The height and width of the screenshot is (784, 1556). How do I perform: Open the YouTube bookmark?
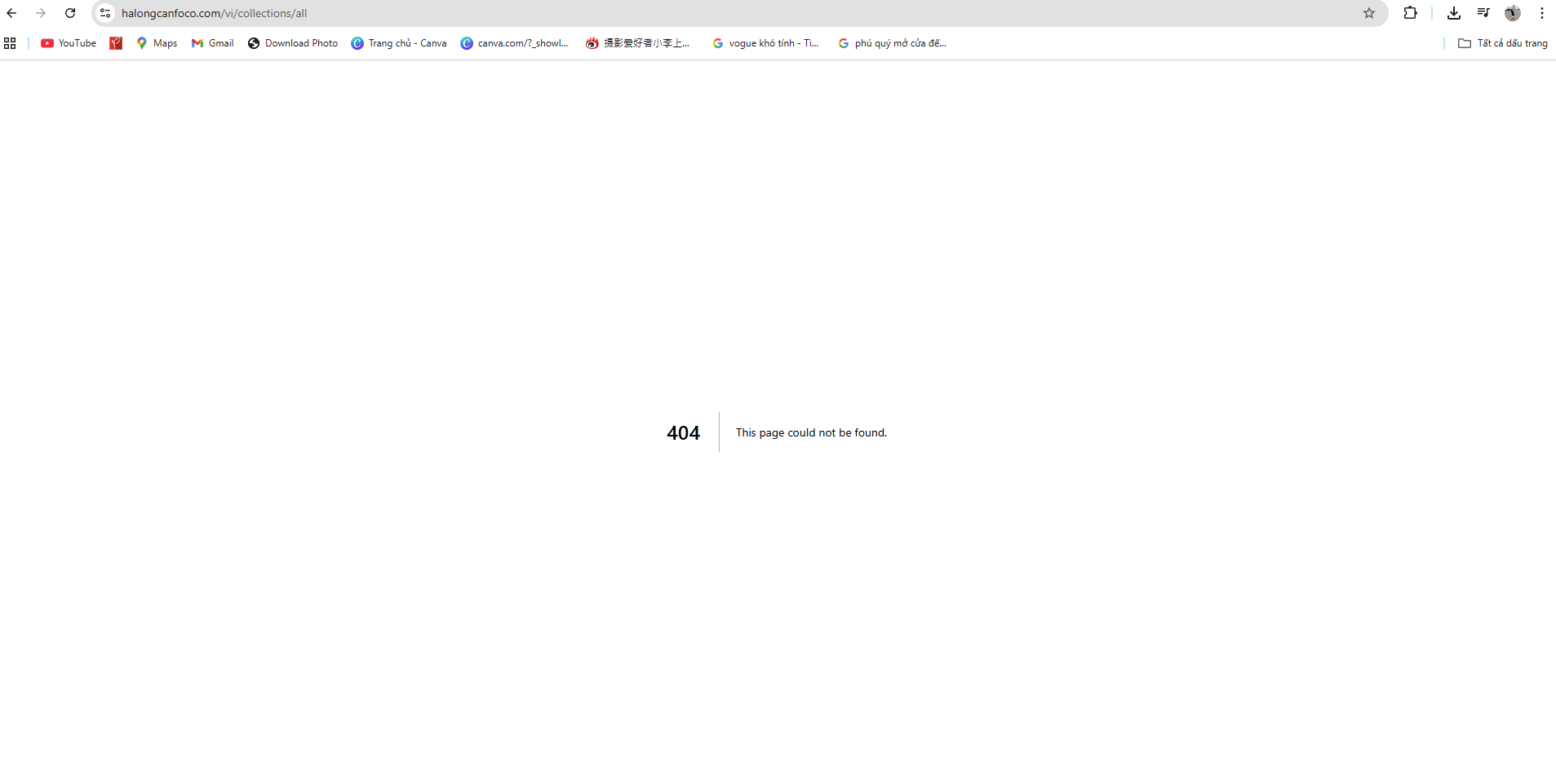coord(69,43)
